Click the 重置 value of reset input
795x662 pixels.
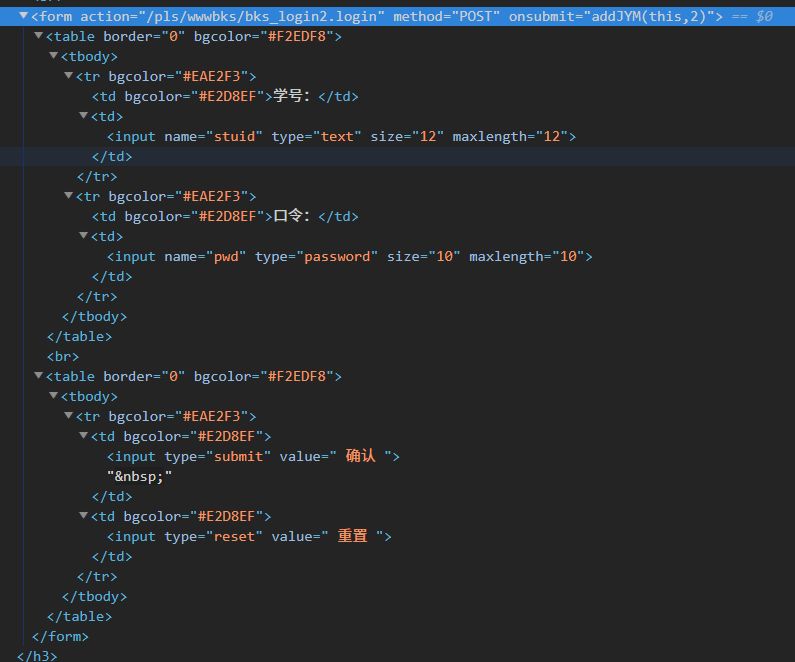click(352, 536)
